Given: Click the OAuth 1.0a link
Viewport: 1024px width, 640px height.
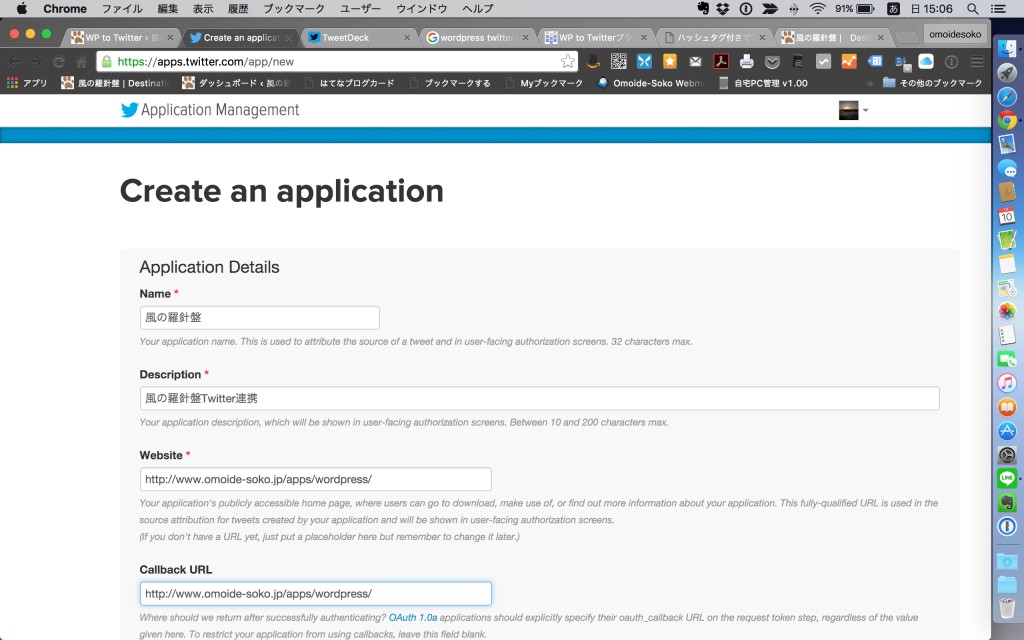Looking at the screenshot, I should [413, 618].
